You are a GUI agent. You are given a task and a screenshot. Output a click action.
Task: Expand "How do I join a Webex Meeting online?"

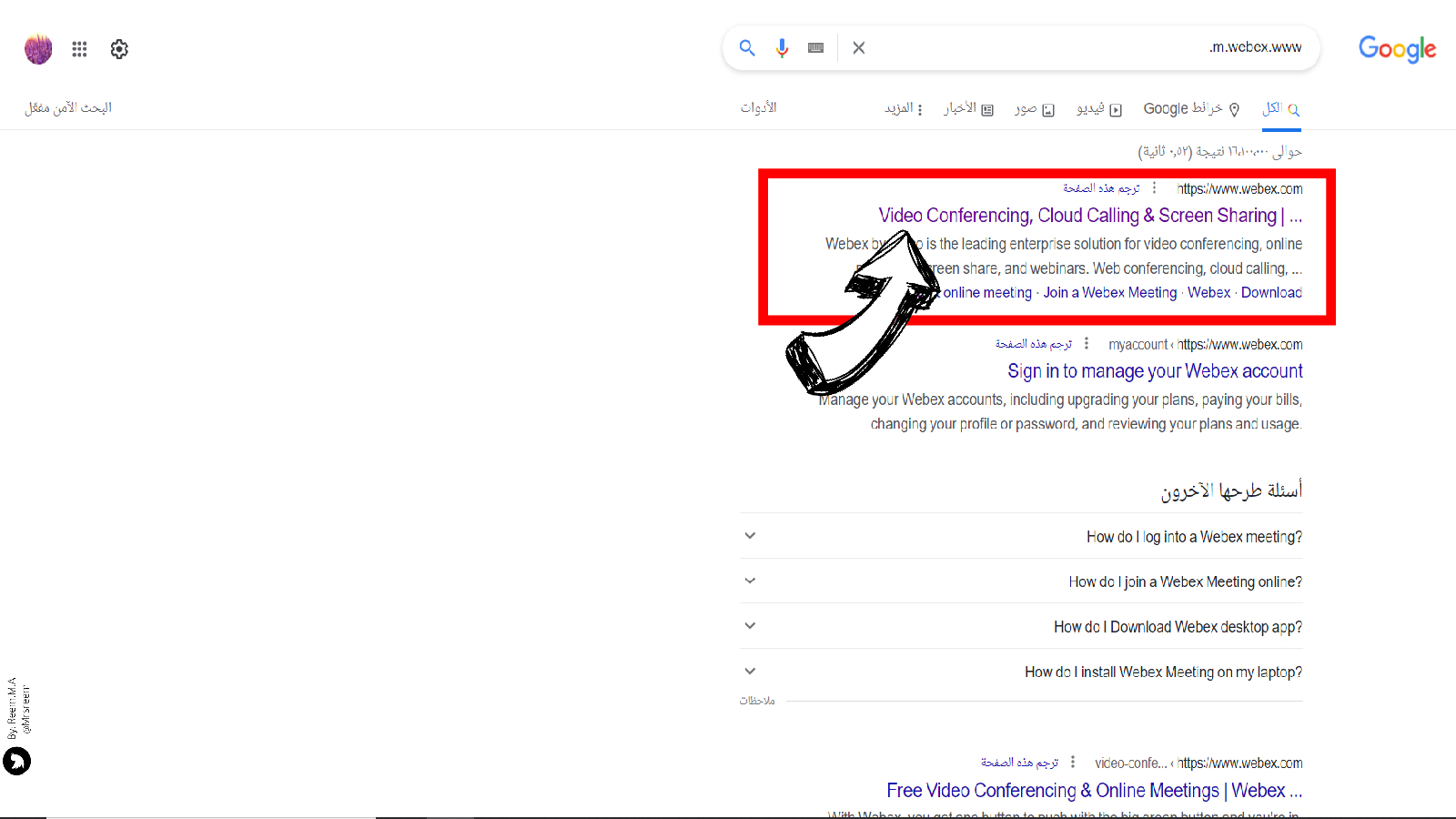tap(750, 581)
